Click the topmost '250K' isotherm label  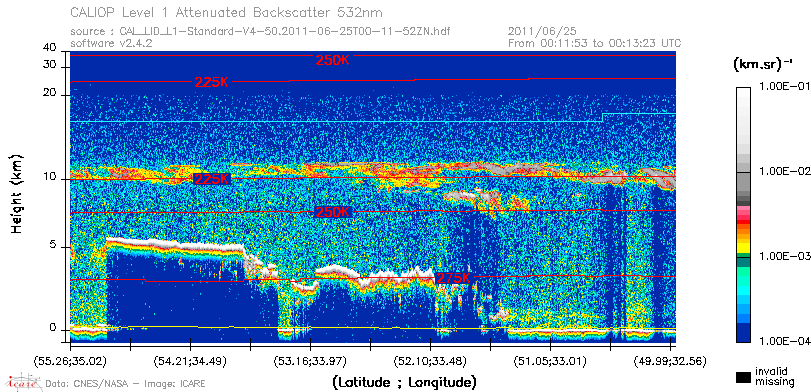click(333, 61)
